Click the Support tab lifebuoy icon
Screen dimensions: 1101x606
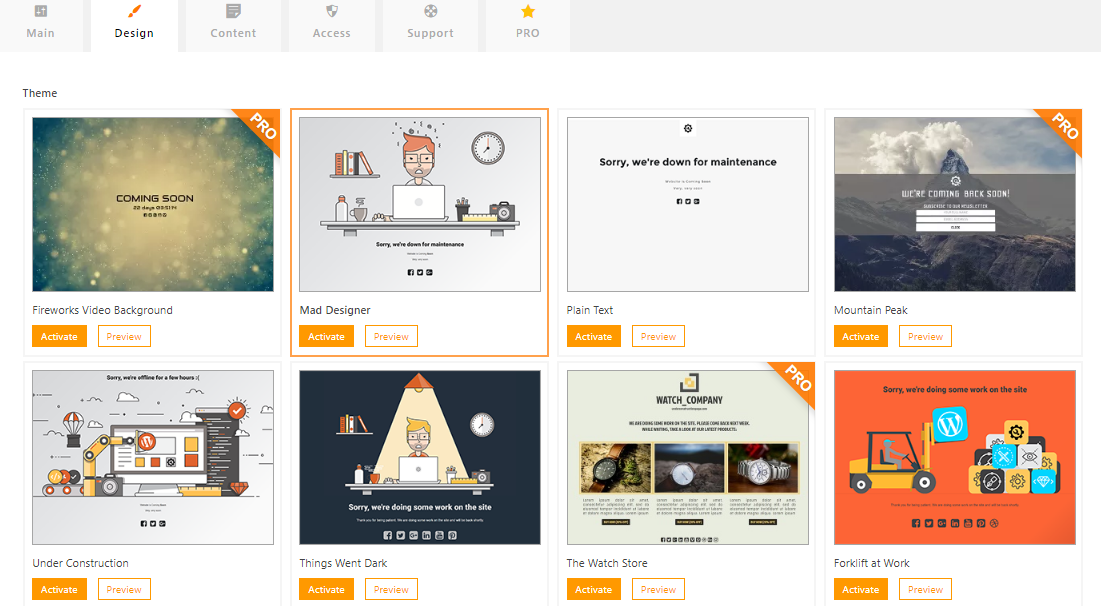coord(430,12)
